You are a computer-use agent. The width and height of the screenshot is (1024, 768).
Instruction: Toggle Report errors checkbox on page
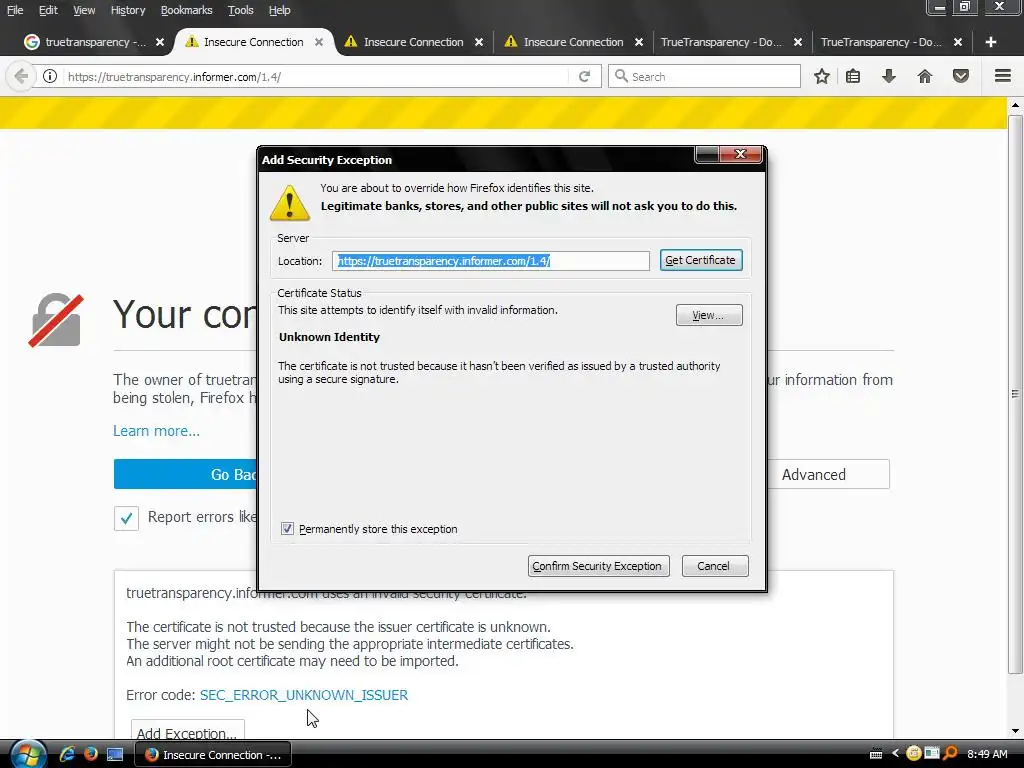126,518
